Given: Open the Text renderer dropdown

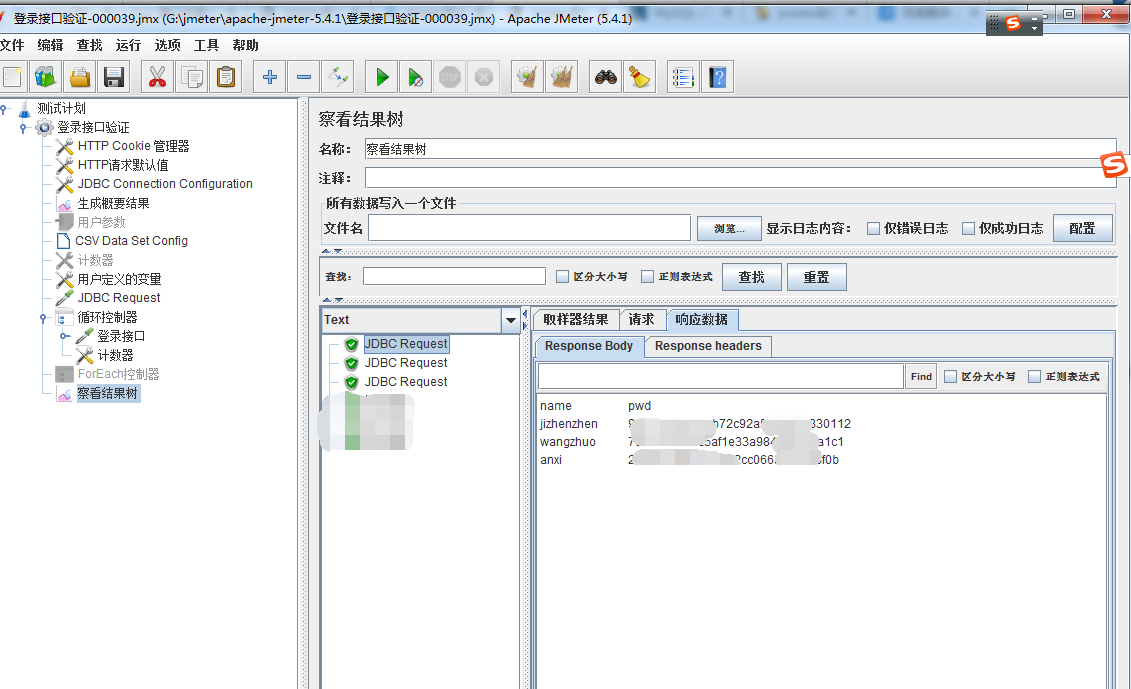Looking at the screenshot, I should pos(511,320).
